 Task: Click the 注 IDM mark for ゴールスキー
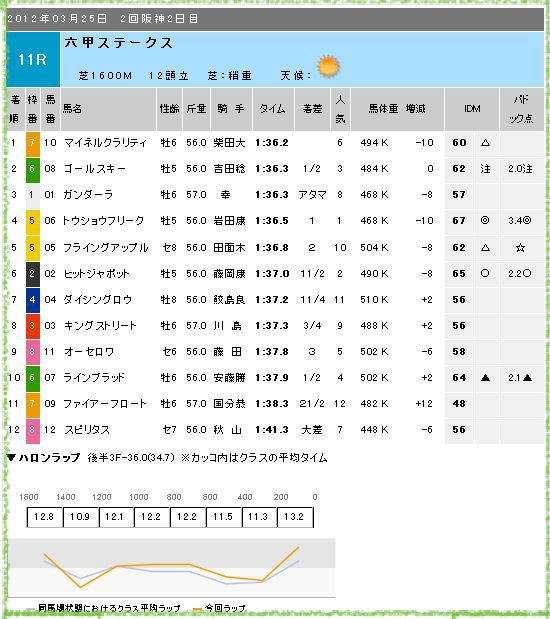485,169
